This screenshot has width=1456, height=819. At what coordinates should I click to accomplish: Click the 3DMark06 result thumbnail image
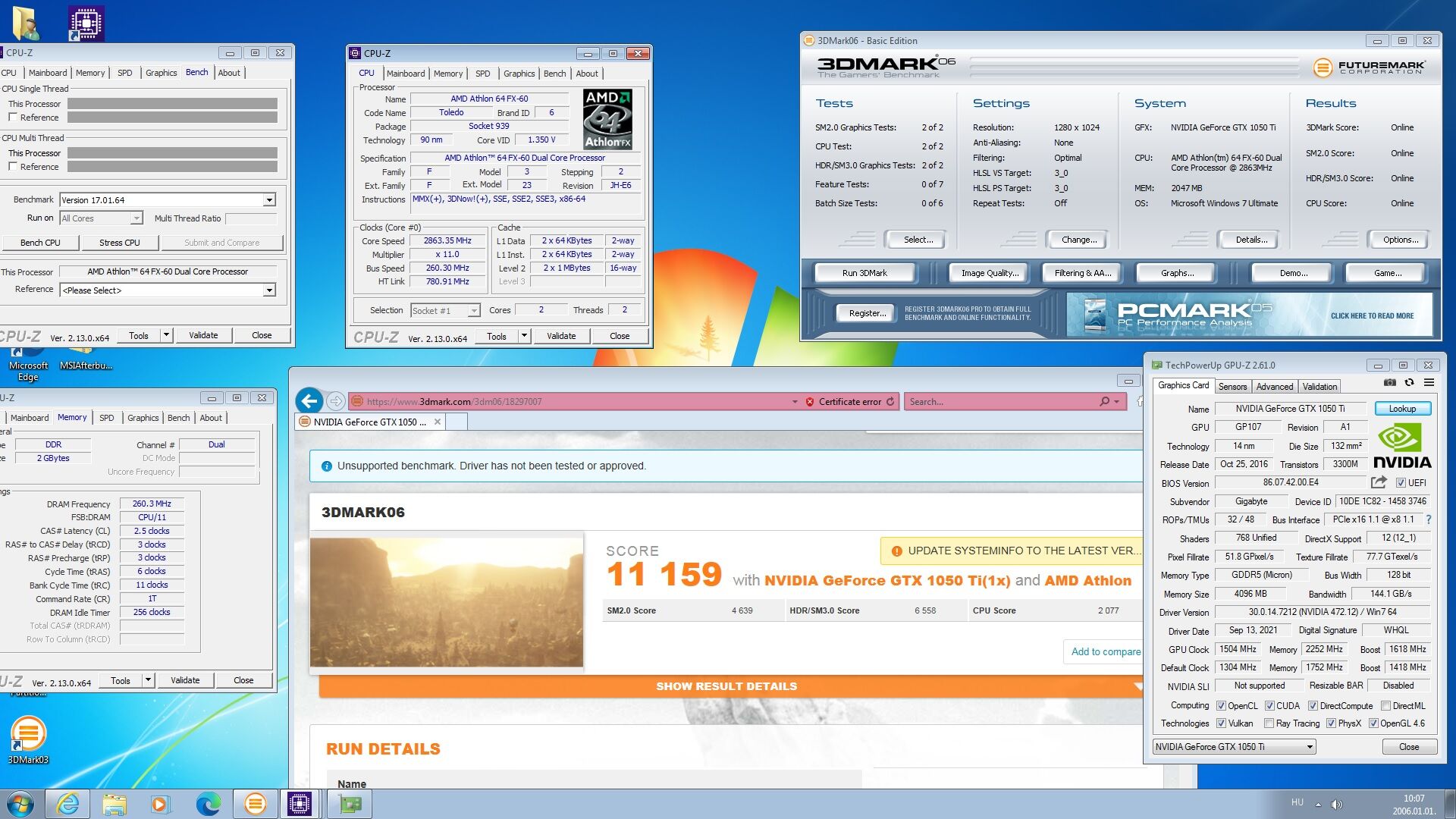[x=447, y=602]
